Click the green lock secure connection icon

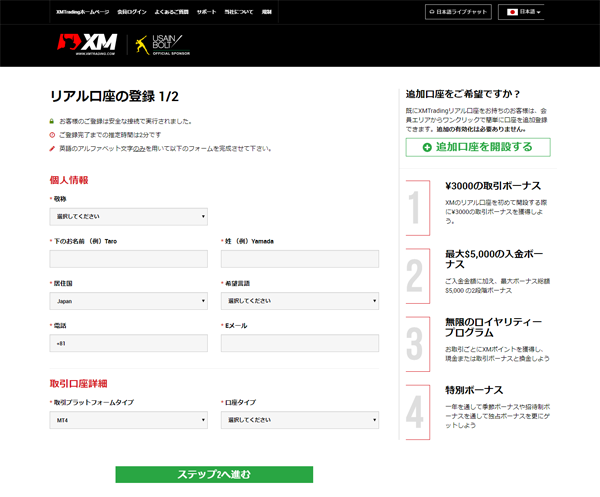coord(52,120)
